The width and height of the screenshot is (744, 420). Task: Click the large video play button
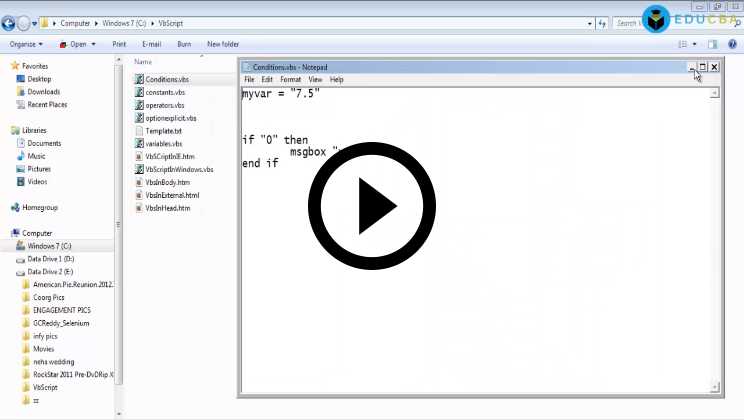[372, 209]
